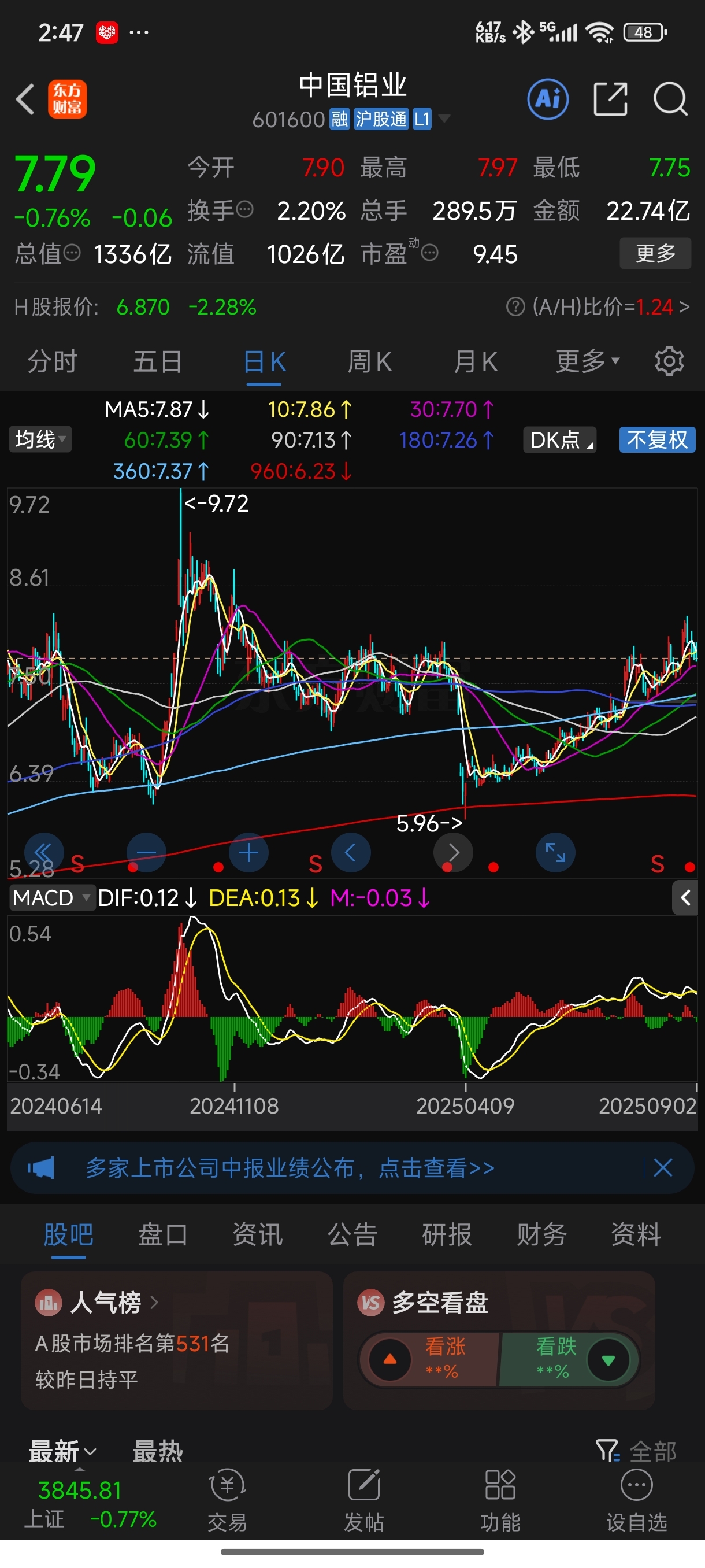Screen dimensions: 705x1568
Task: Open the 盘口 tab
Action: [163, 1235]
